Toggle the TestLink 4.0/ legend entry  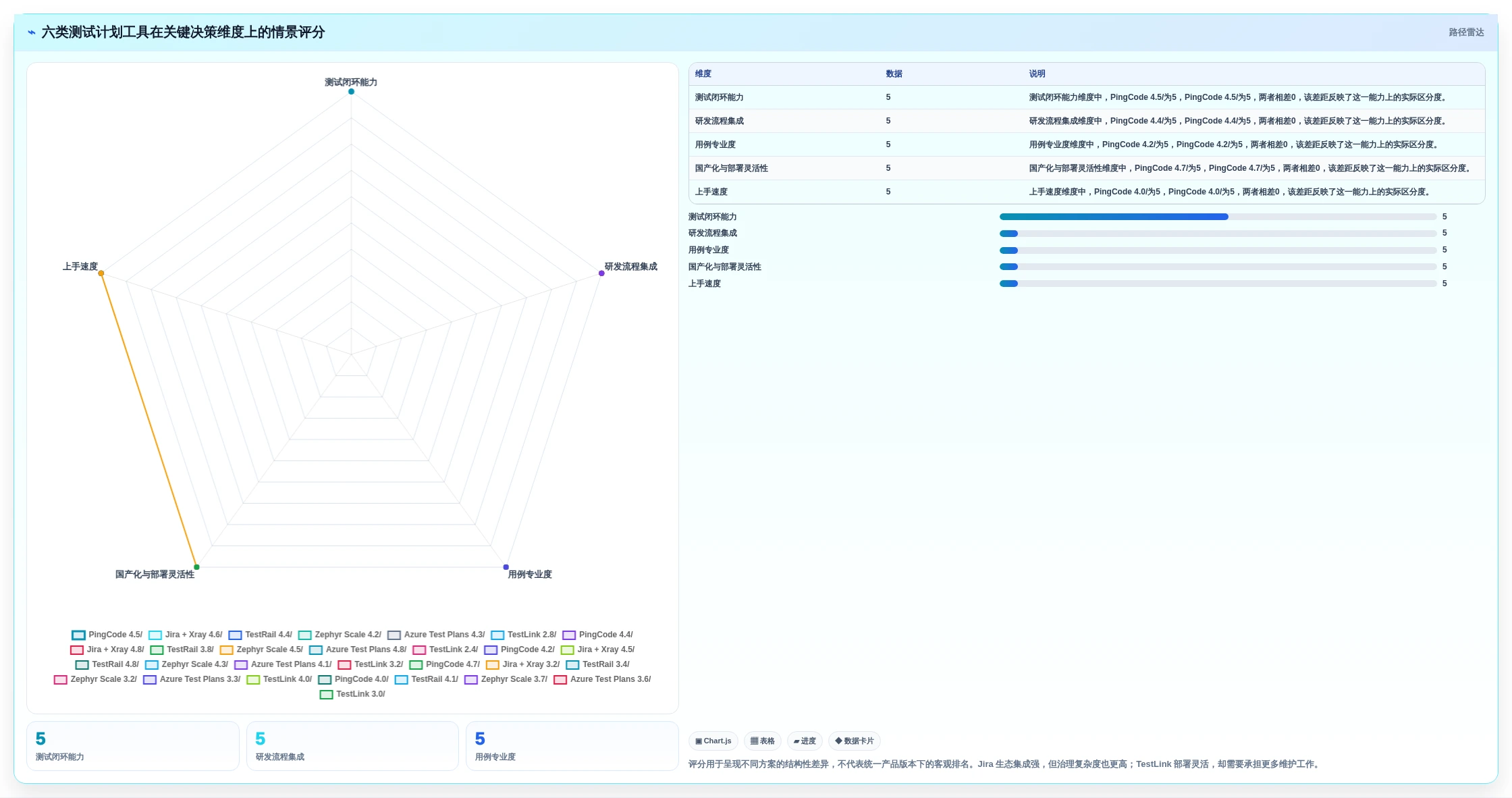(279, 679)
